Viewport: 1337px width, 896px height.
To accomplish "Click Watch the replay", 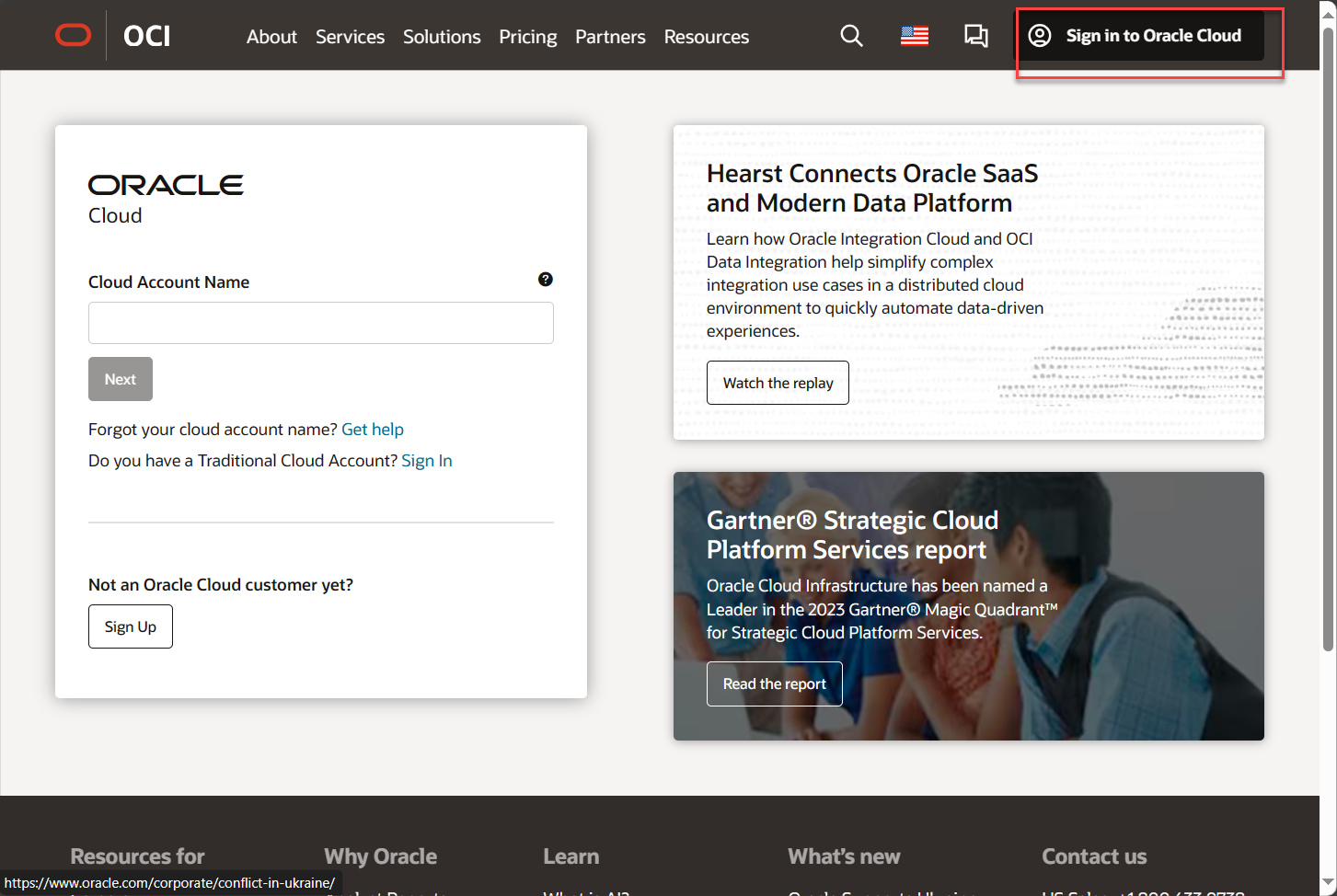I will pos(778,383).
